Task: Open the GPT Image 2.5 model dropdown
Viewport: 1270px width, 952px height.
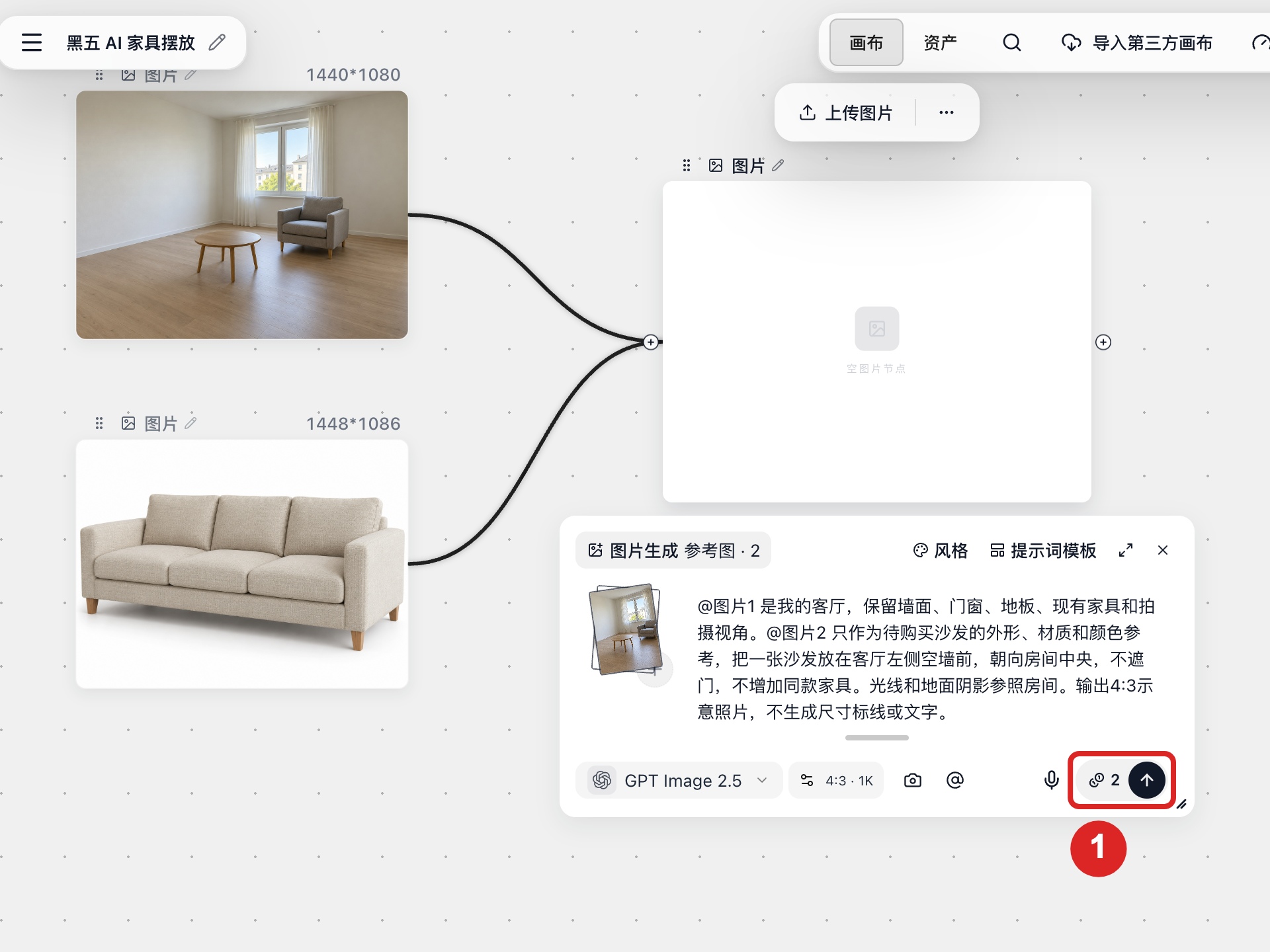Action: click(679, 780)
